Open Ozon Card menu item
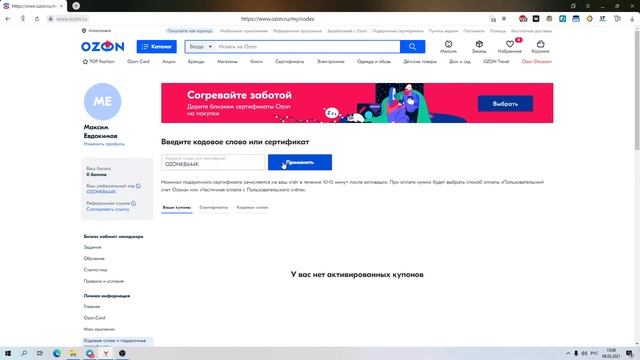The width and height of the screenshot is (640, 360). point(138,62)
